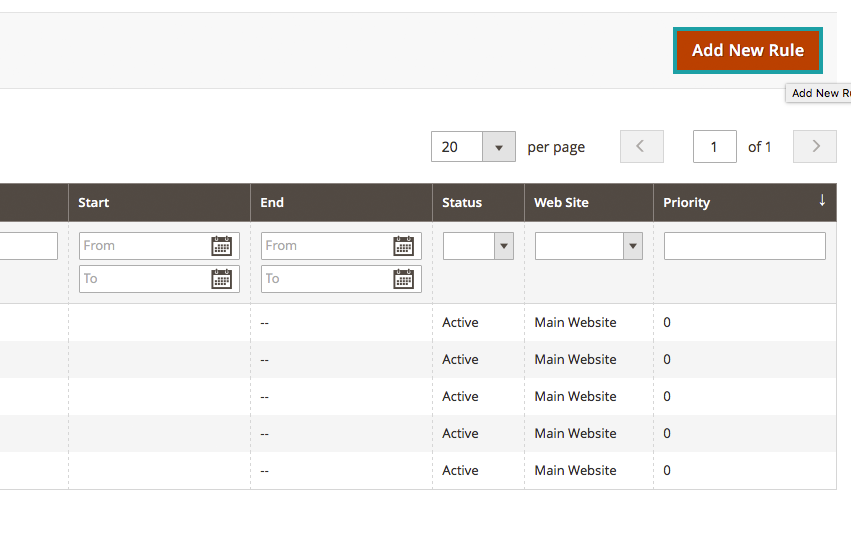The height and width of the screenshot is (545, 851).
Task: Focus the Priority filter text field
Action: [744, 246]
